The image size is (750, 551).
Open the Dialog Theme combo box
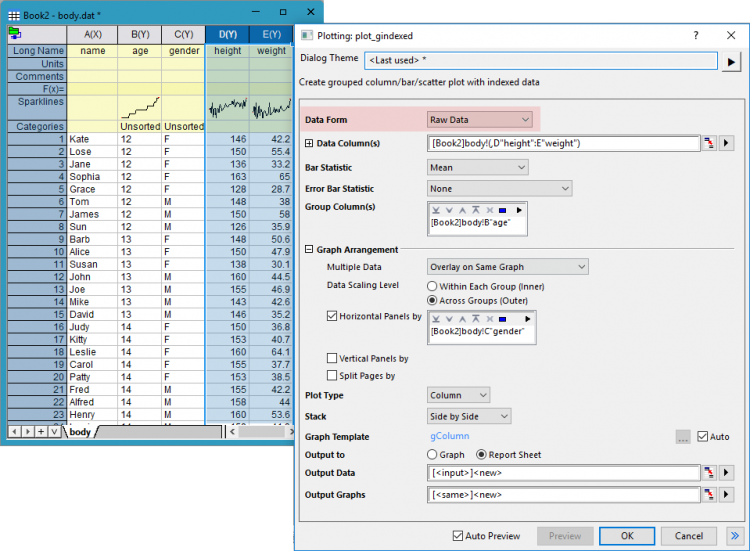pos(540,61)
